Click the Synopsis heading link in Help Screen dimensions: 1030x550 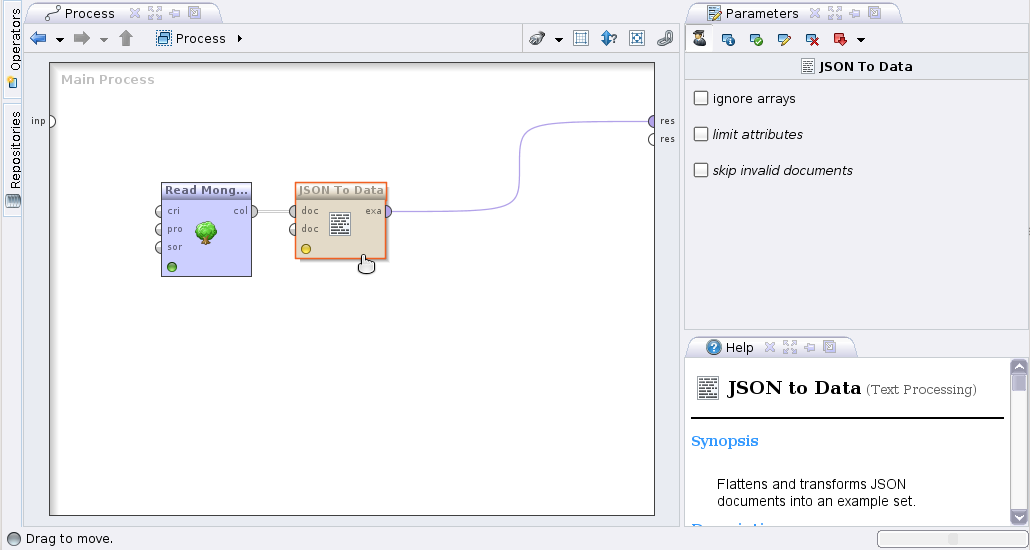(x=724, y=441)
